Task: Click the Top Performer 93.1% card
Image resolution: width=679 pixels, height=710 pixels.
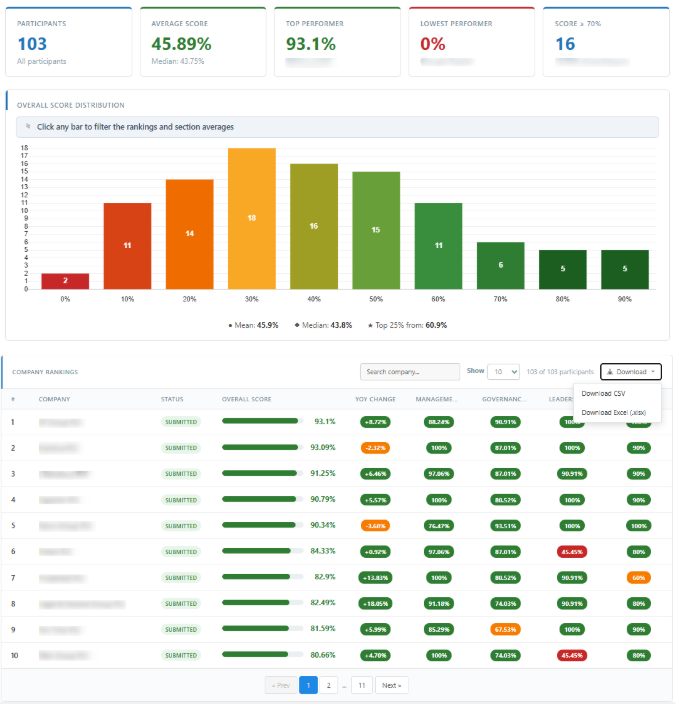Action: (x=337, y=42)
